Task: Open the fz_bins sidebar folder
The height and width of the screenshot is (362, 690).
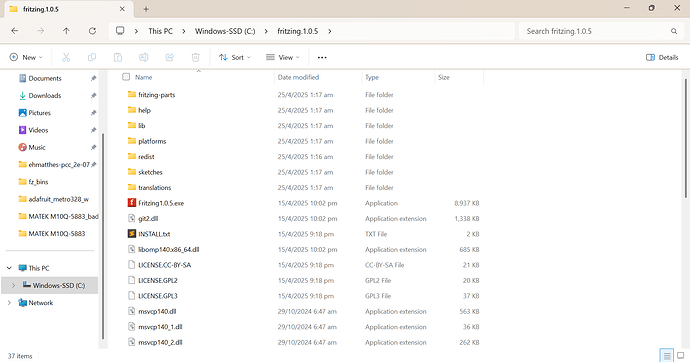Action: (x=33, y=182)
